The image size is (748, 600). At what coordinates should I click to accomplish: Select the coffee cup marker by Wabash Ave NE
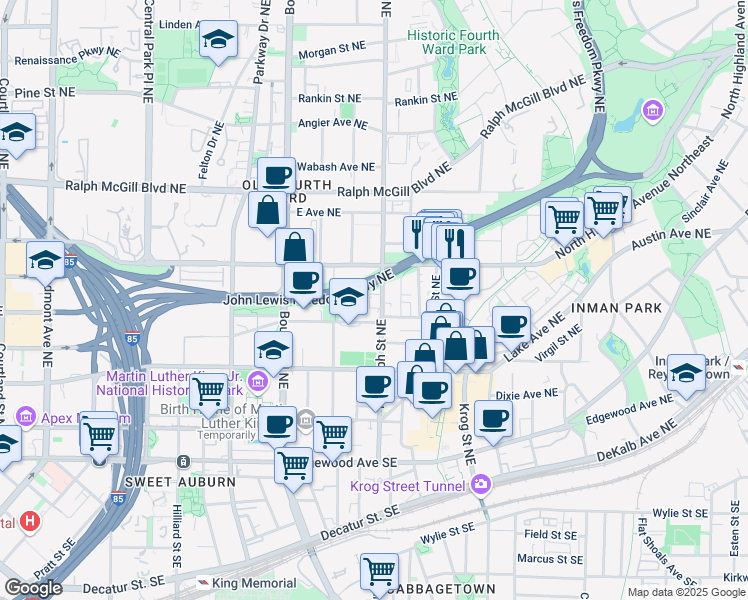pos(277,177)
